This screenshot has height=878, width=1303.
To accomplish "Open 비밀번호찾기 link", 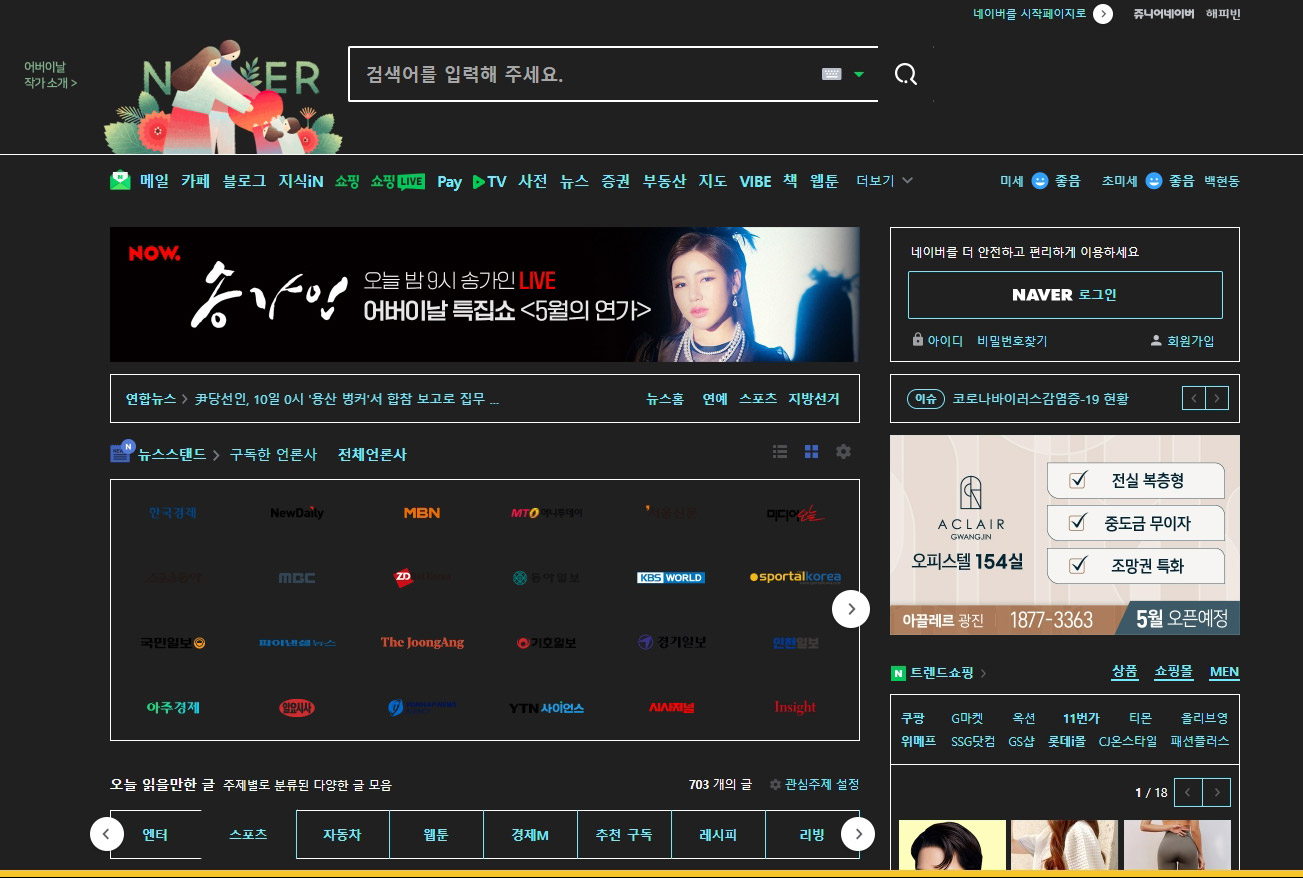I will (x=1012, y=341).
